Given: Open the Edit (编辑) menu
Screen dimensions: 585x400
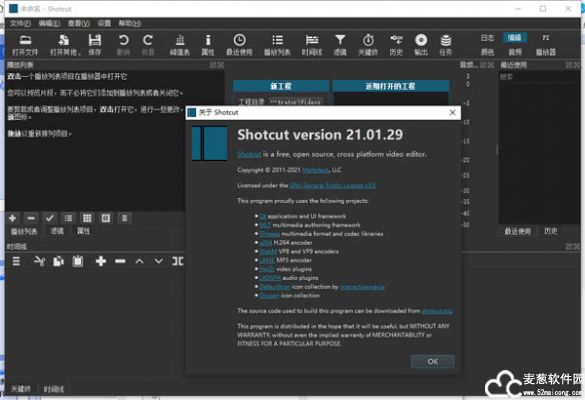Looking at the screenshot, I should tap(49, 24).
